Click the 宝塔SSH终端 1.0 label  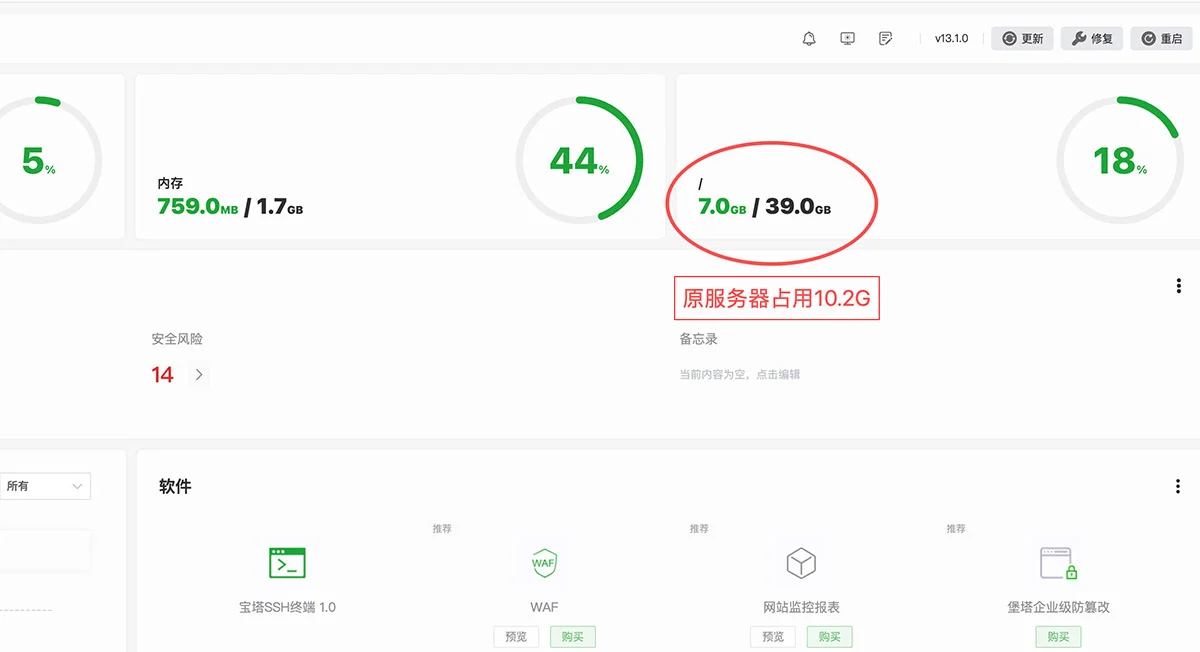click(287, 607)
